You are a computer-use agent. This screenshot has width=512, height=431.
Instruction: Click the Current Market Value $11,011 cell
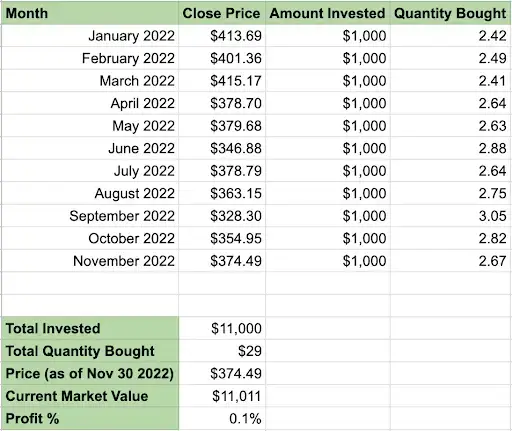(x=222, y=396)
